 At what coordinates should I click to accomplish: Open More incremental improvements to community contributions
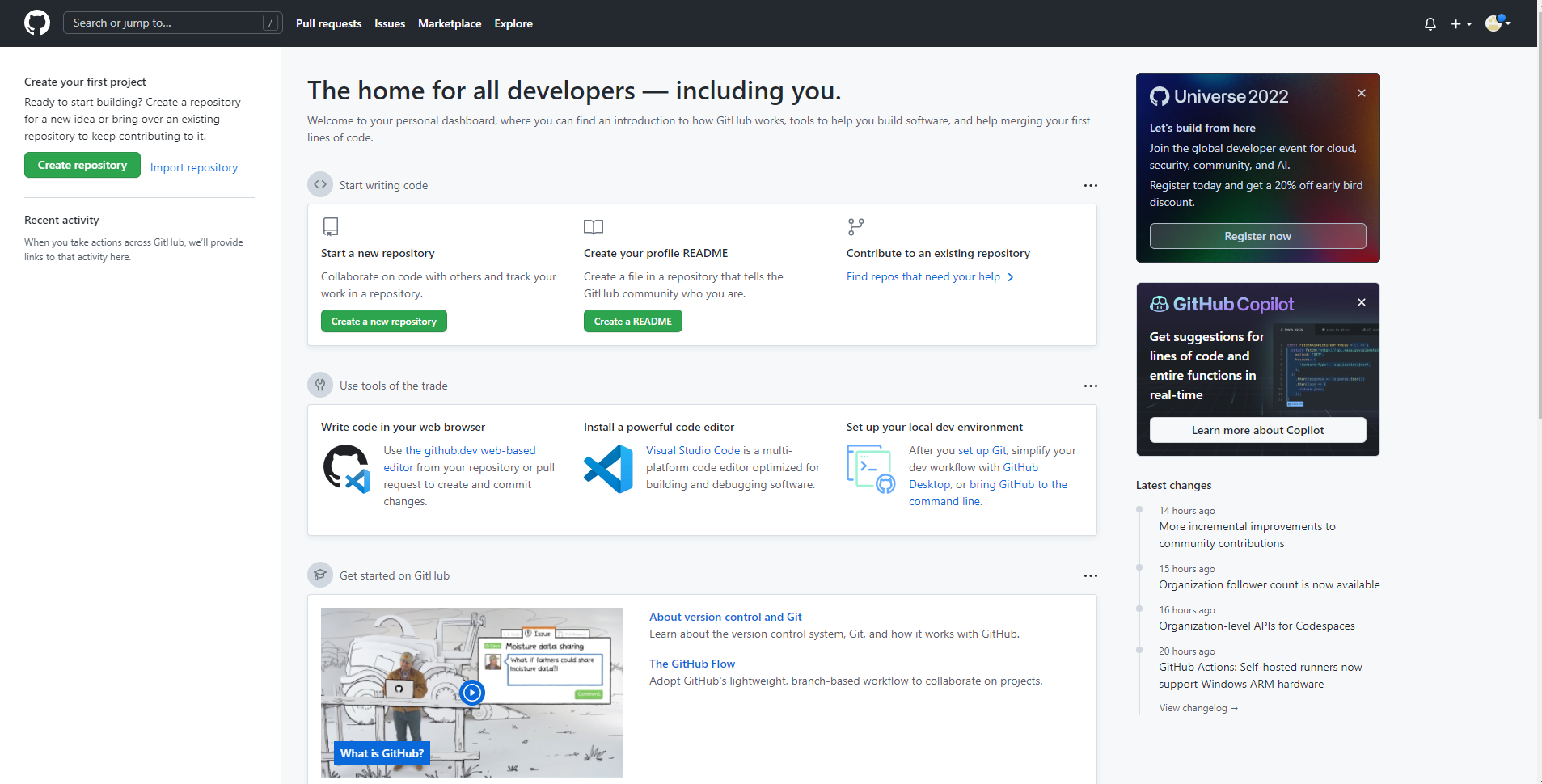click(1247, 535)
